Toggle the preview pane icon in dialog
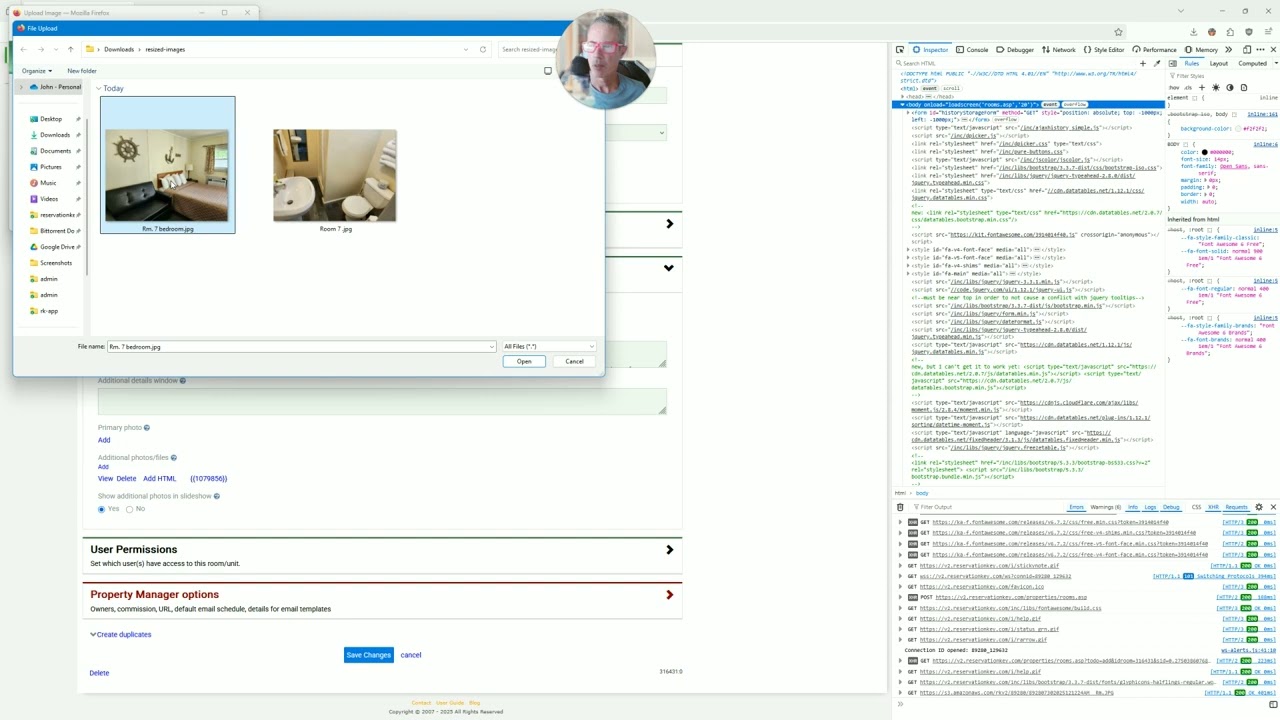 (547, 71)
